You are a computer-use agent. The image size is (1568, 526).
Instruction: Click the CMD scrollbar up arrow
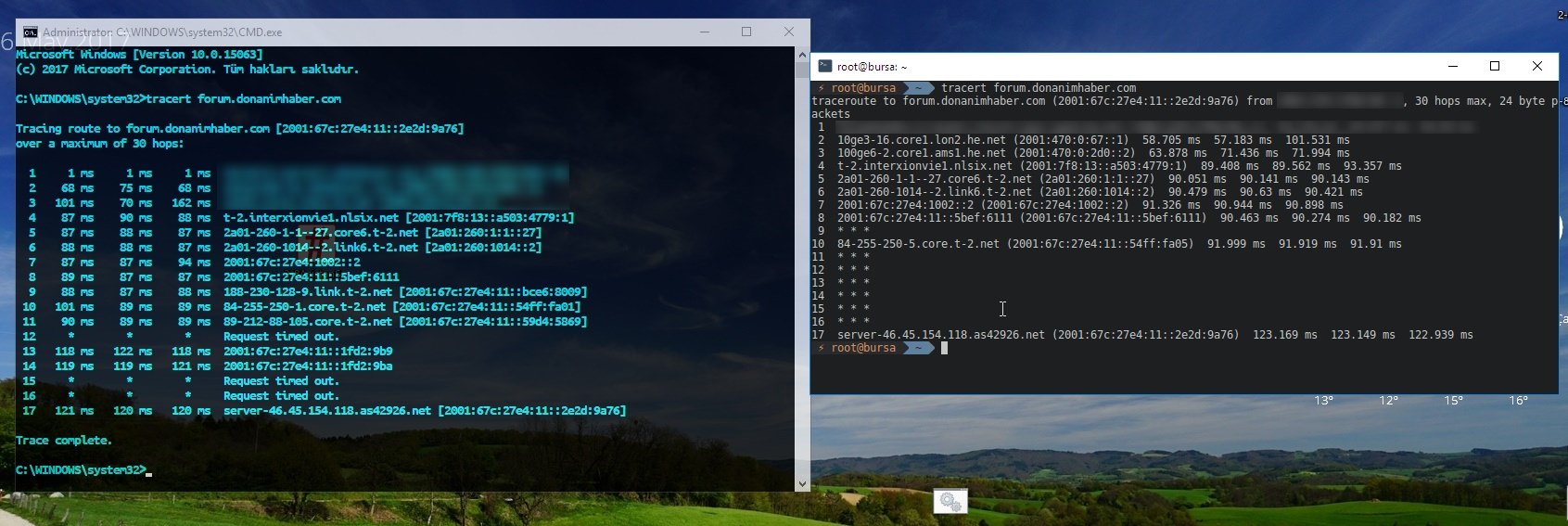(802, 55)
